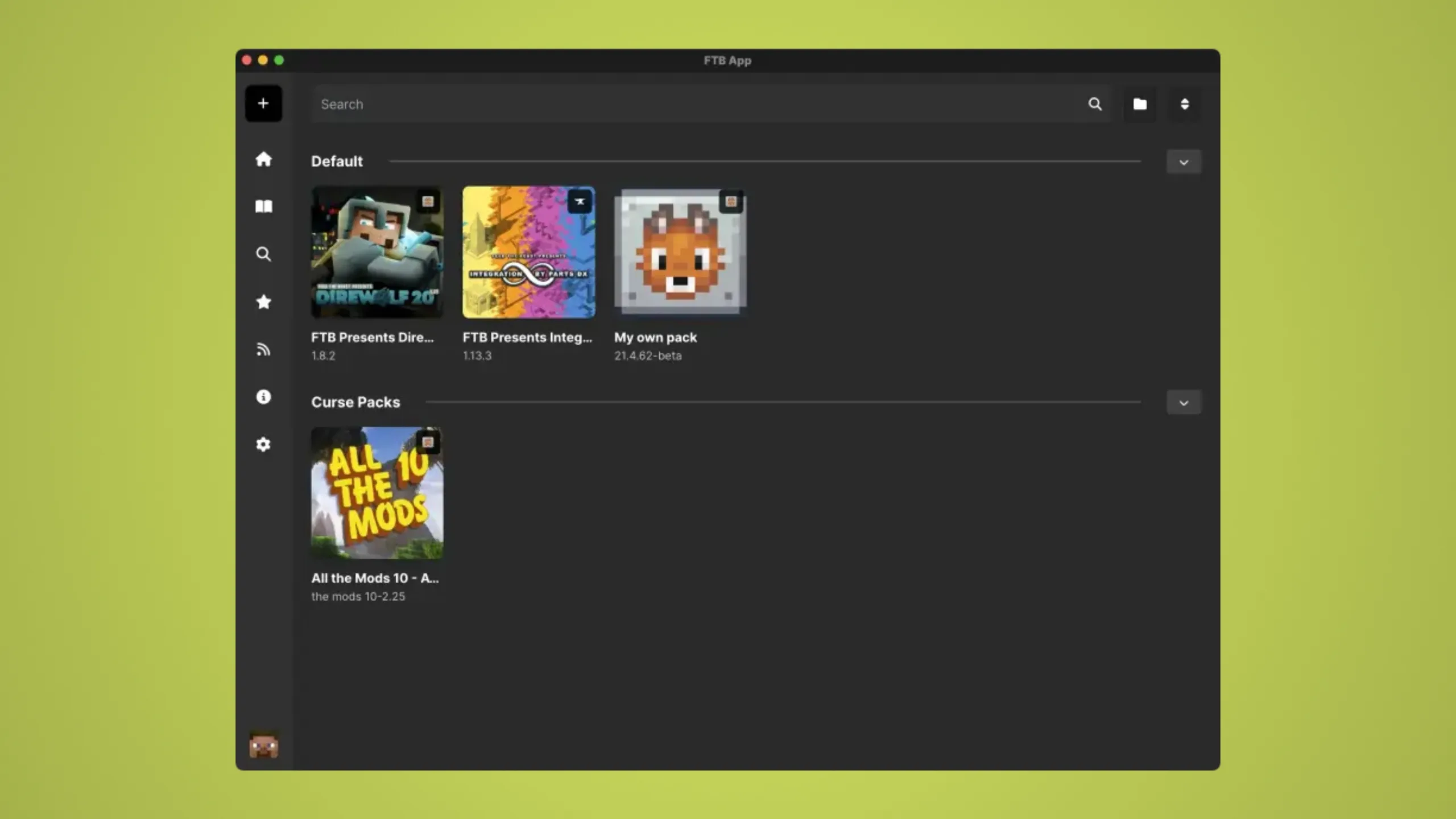Open the Settings gear icon
Screen dimensions: 1456x819
point(263,444)
